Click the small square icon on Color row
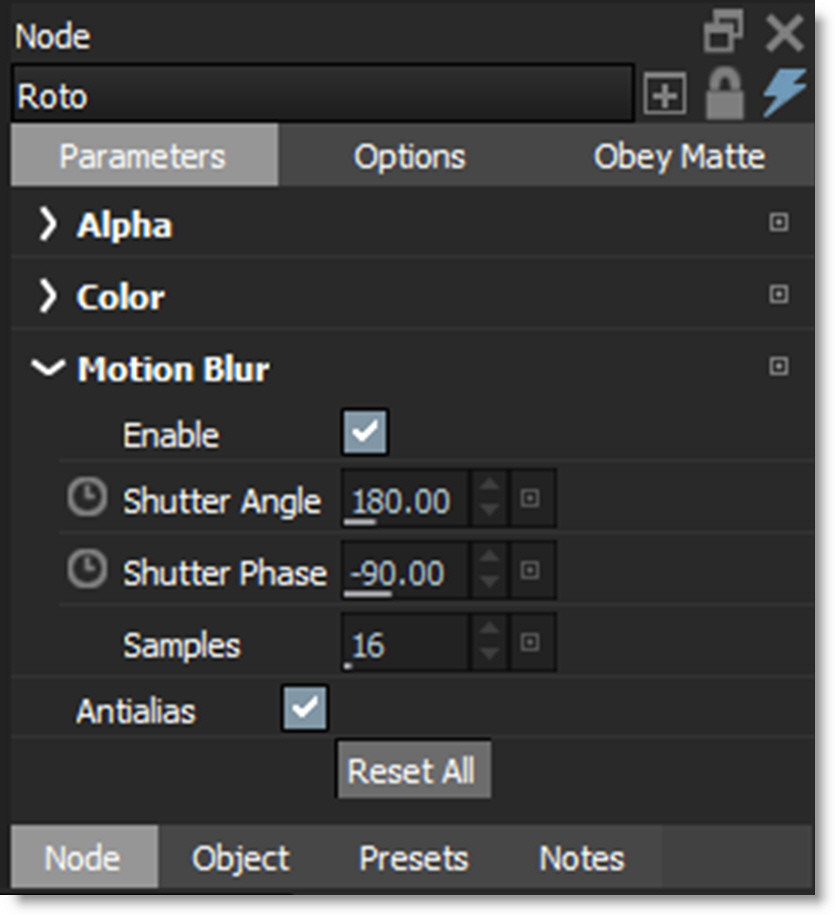Viewport: 835px width, 915px height. point(778,295)
